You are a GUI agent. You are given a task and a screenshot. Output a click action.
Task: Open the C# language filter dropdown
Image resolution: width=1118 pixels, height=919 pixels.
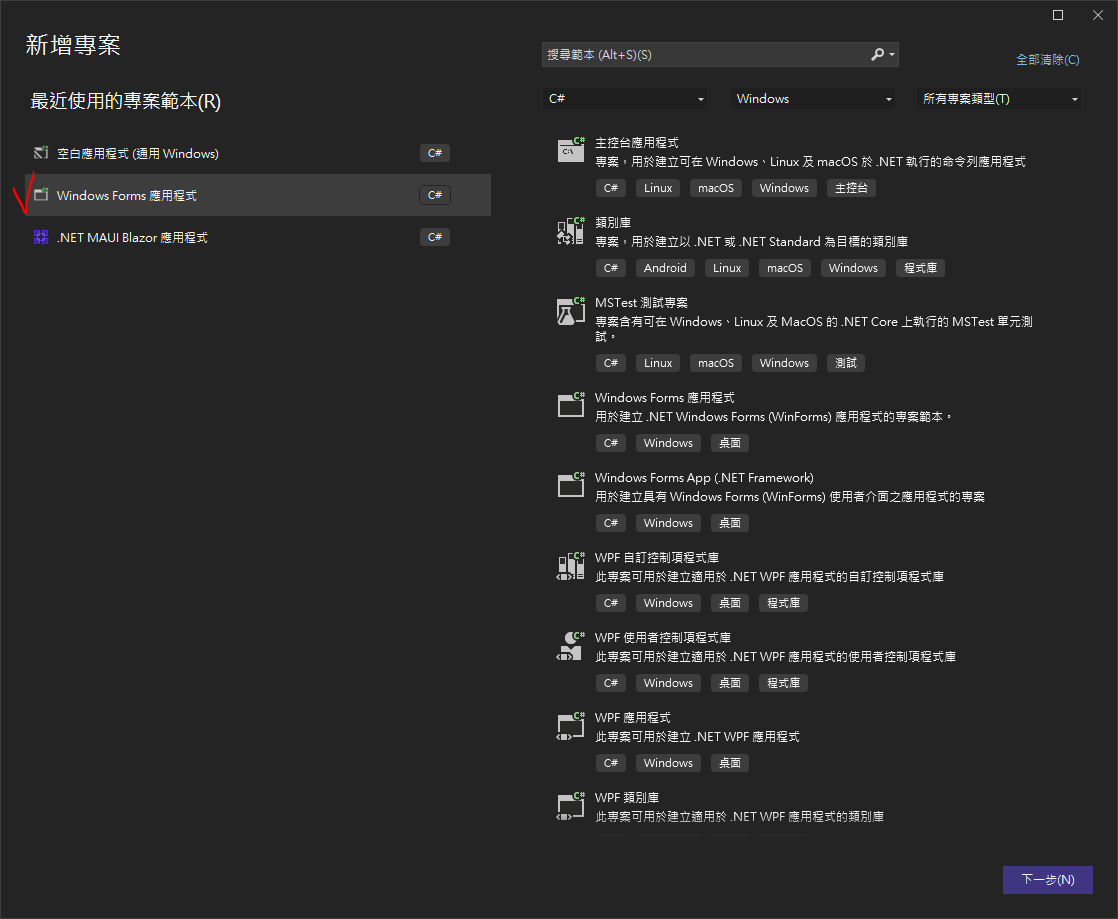(625, 98)
